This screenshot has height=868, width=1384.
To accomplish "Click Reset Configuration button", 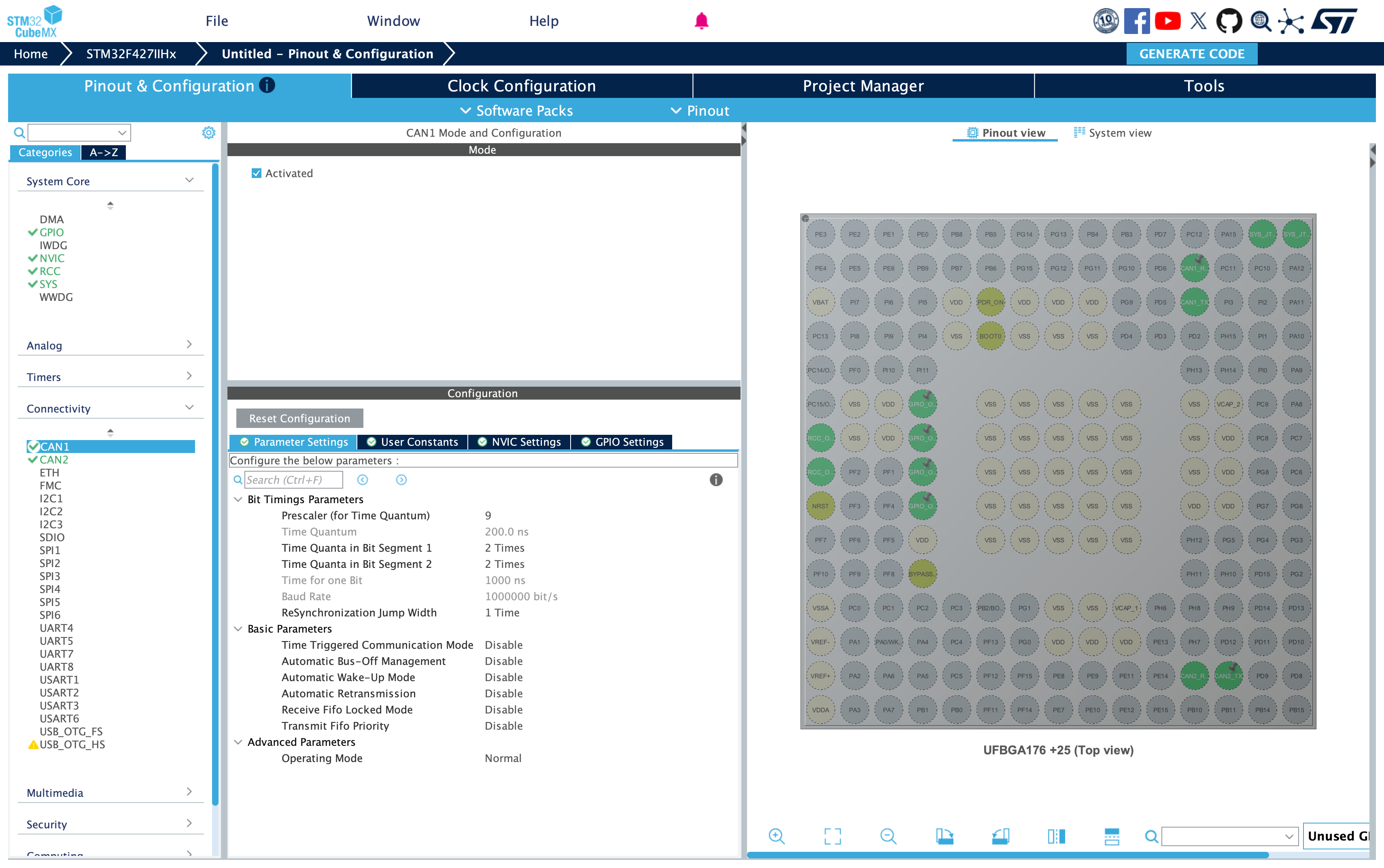I will [x=299, y=418].
